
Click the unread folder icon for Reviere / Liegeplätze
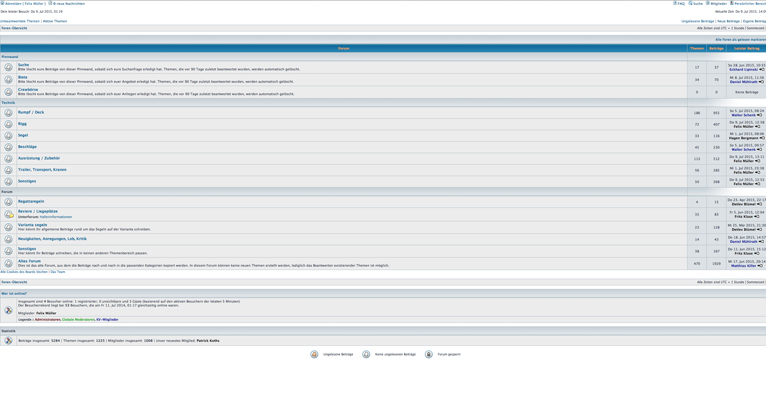tap(8, 214)
